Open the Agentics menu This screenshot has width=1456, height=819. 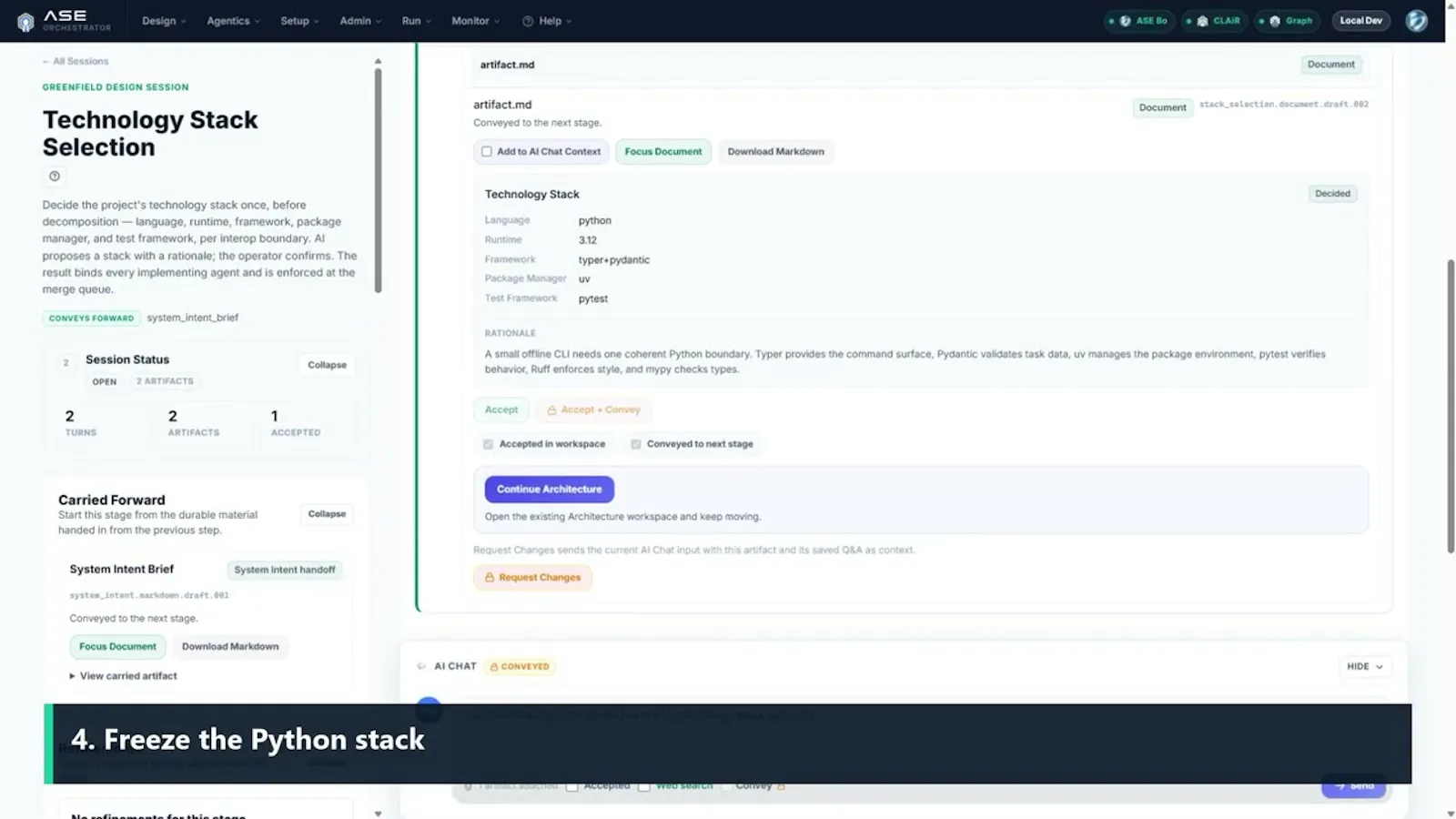click(233, 21)
